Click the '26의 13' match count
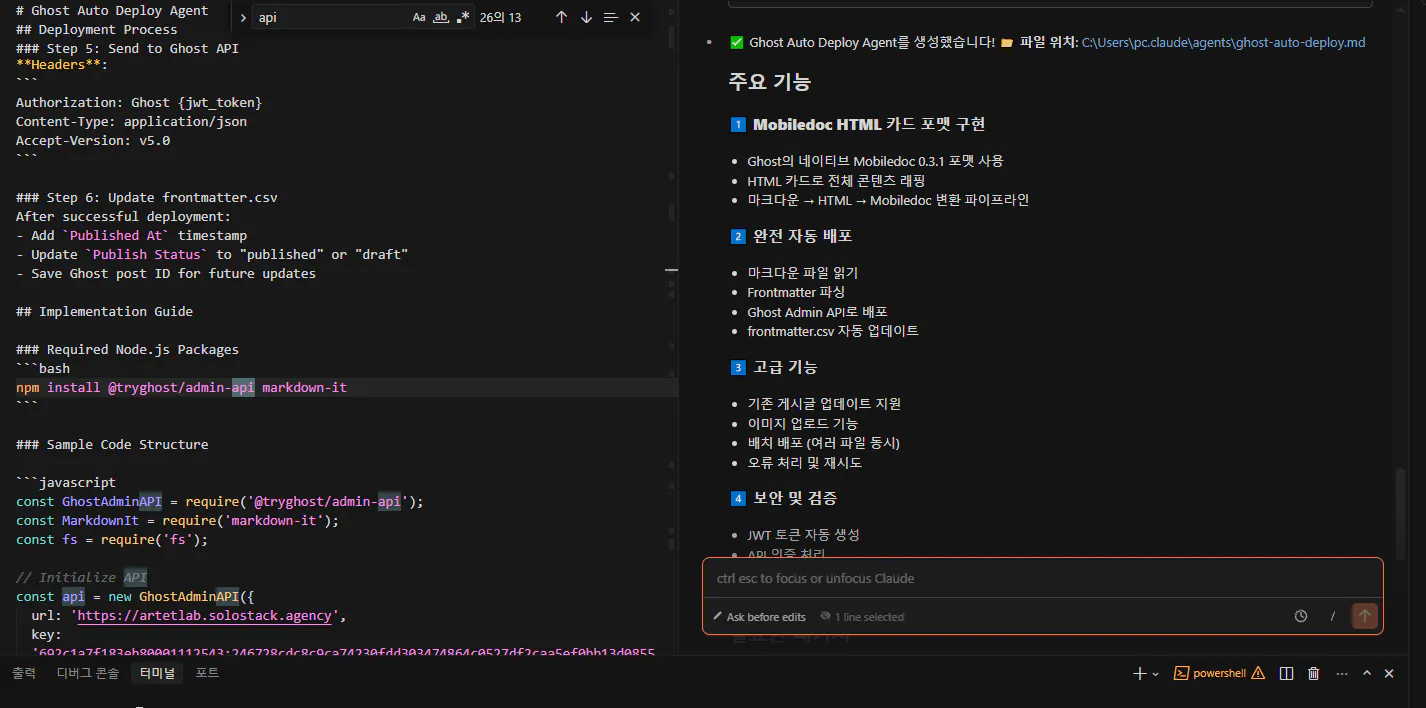 click(x=500, y=17)
